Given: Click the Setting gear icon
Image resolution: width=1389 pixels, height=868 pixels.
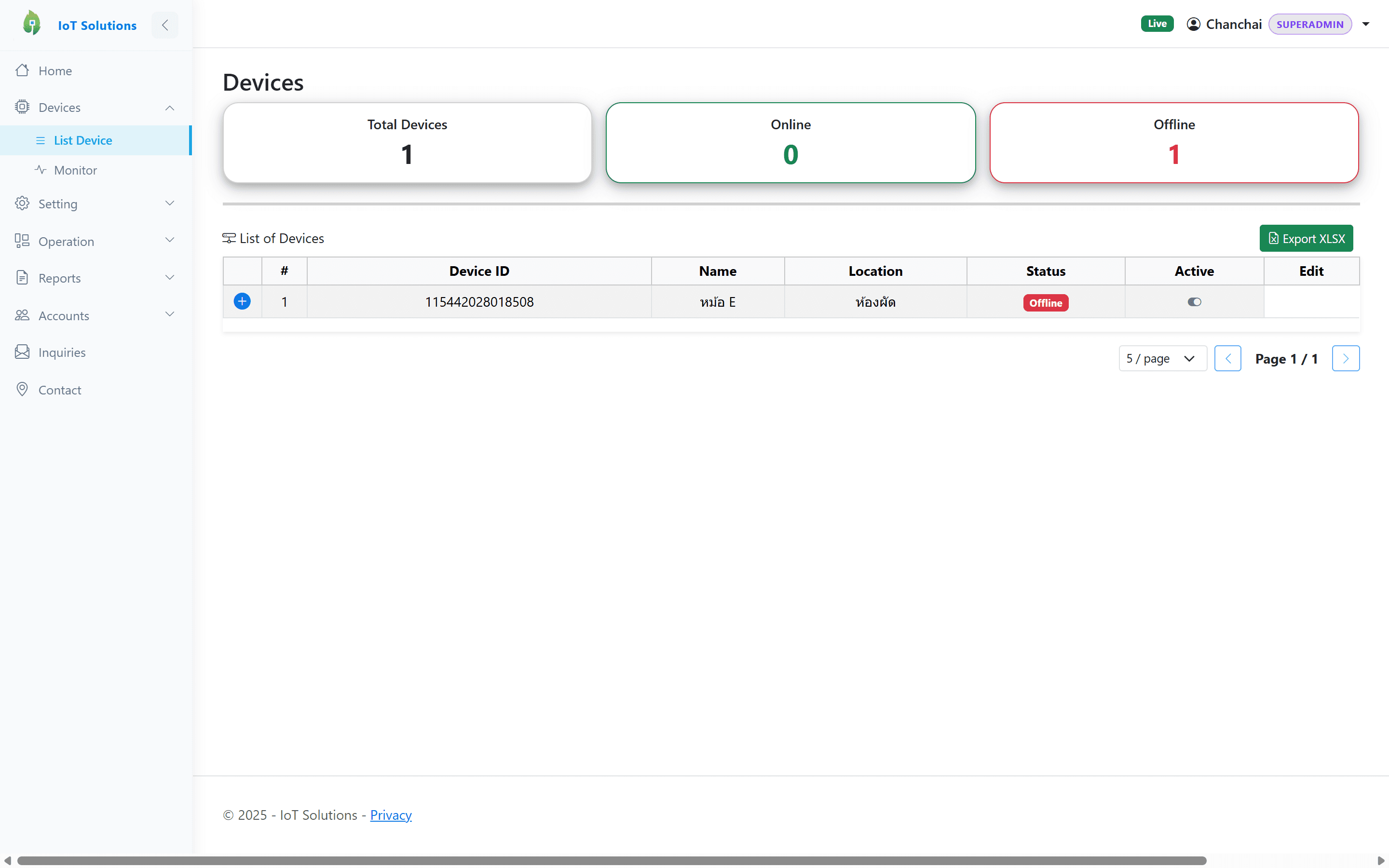Looking at the screenshot, I should (22, 203).
